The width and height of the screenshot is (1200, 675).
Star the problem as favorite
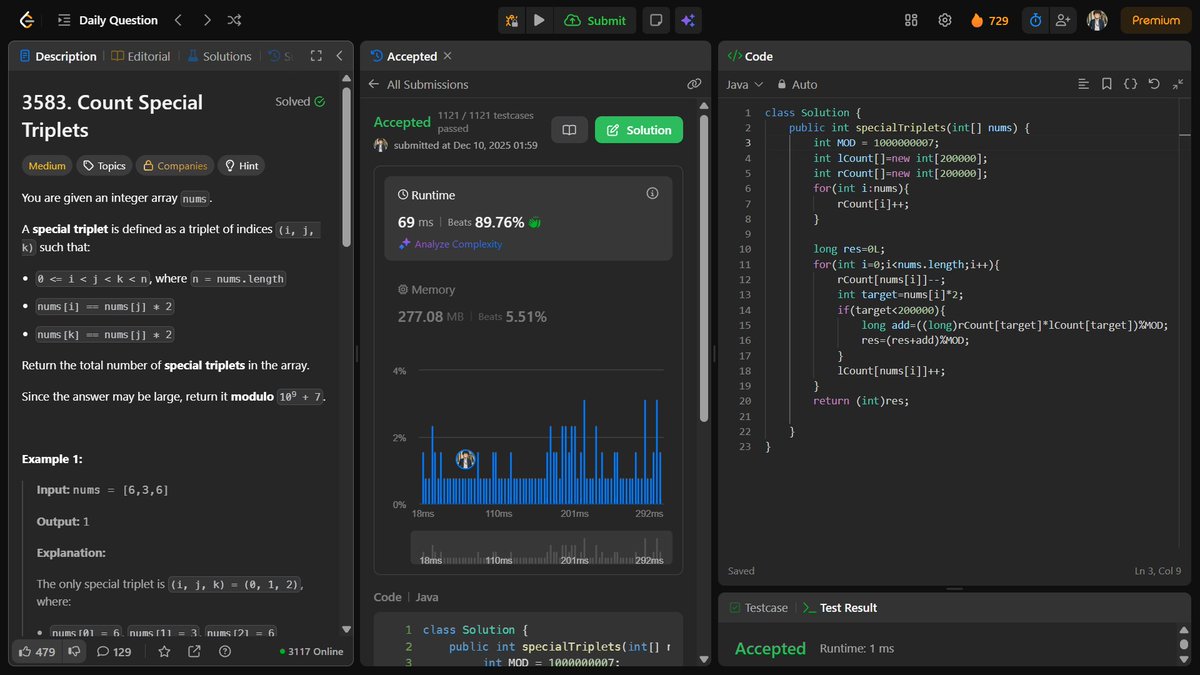(164, 652)
